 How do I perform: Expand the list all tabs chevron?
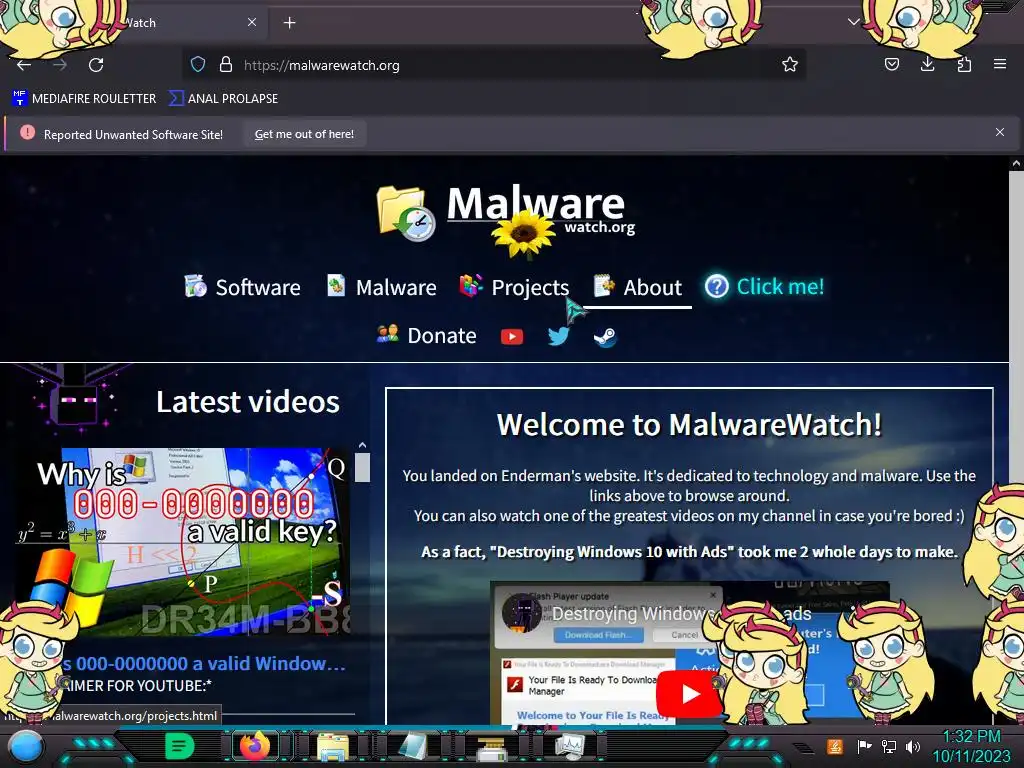click(x=854, y=22)
